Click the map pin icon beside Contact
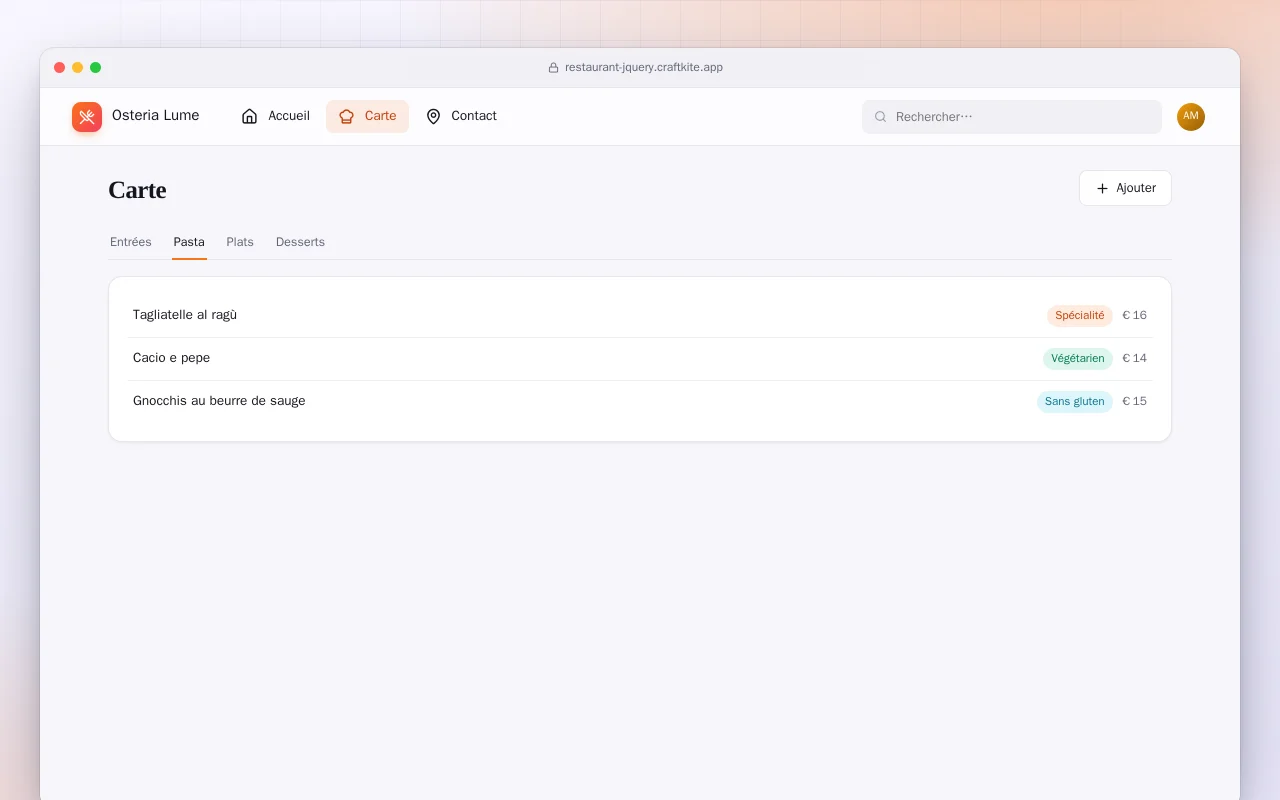The image size is (1280, 800). tap(433, 116)
